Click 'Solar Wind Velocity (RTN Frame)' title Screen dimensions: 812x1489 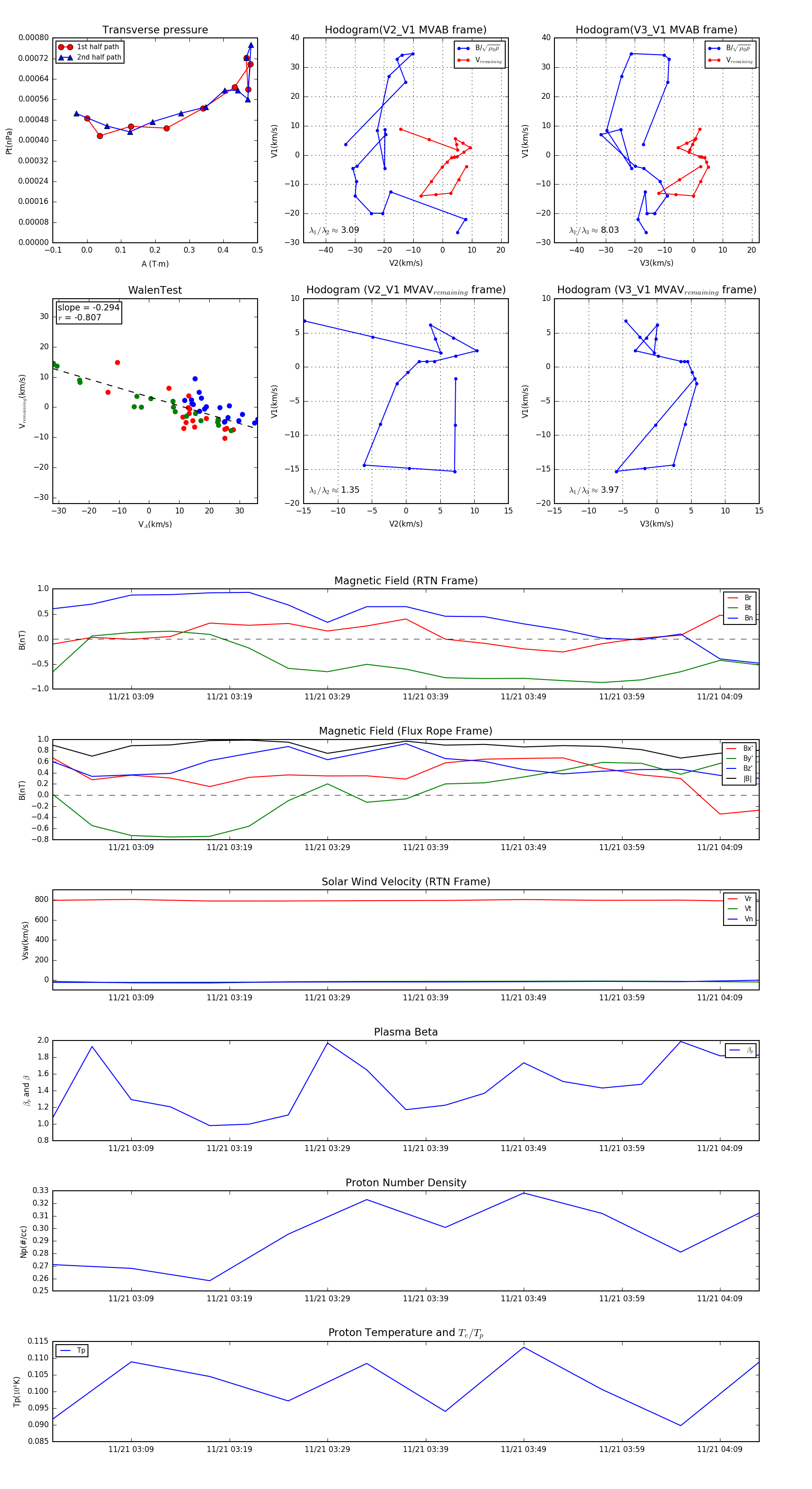[406, 882]
